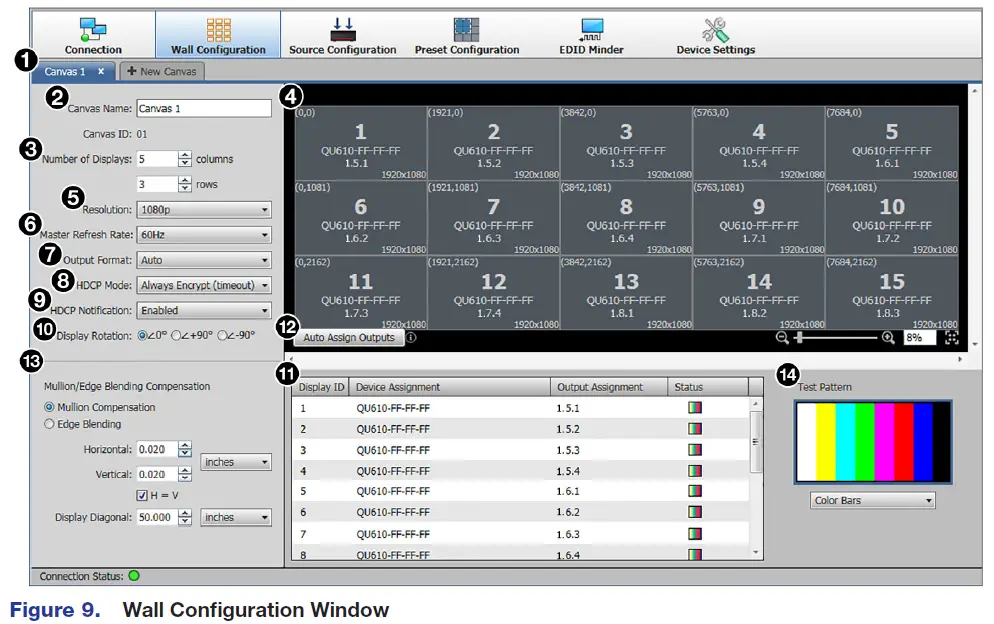
Task: Open Preset Configuration
Action: pyautogui.click(x=467, y=32)
